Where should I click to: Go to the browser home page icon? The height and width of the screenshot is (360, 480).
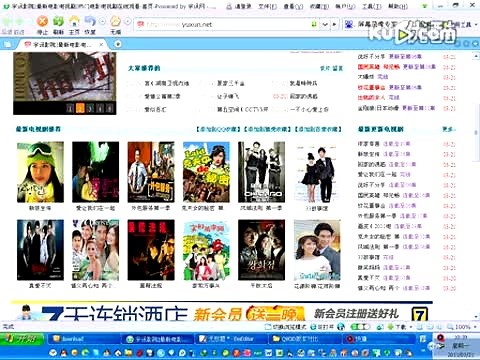(x=74, y=21)
